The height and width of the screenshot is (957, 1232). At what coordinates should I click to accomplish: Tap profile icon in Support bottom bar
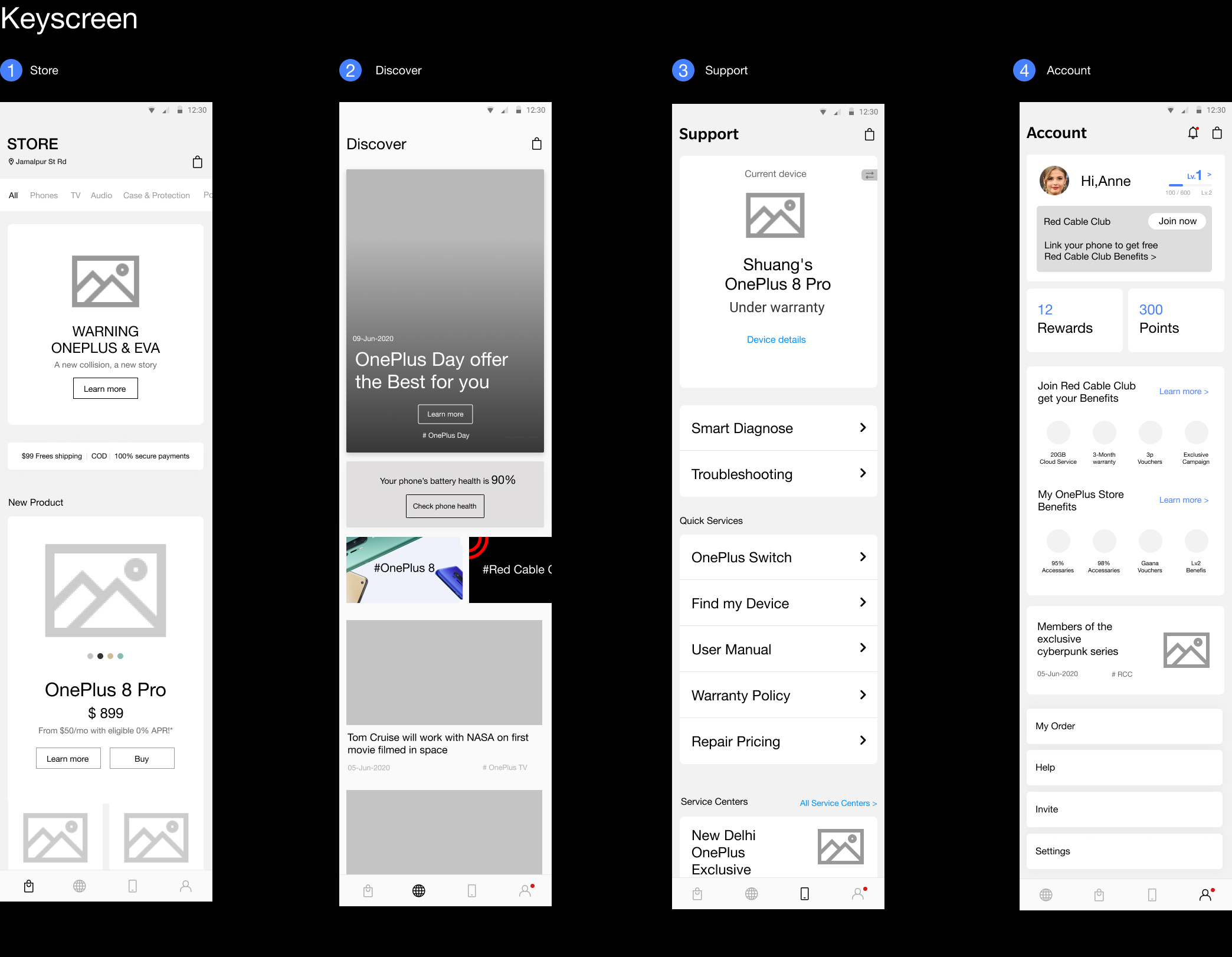coord(859,894)
